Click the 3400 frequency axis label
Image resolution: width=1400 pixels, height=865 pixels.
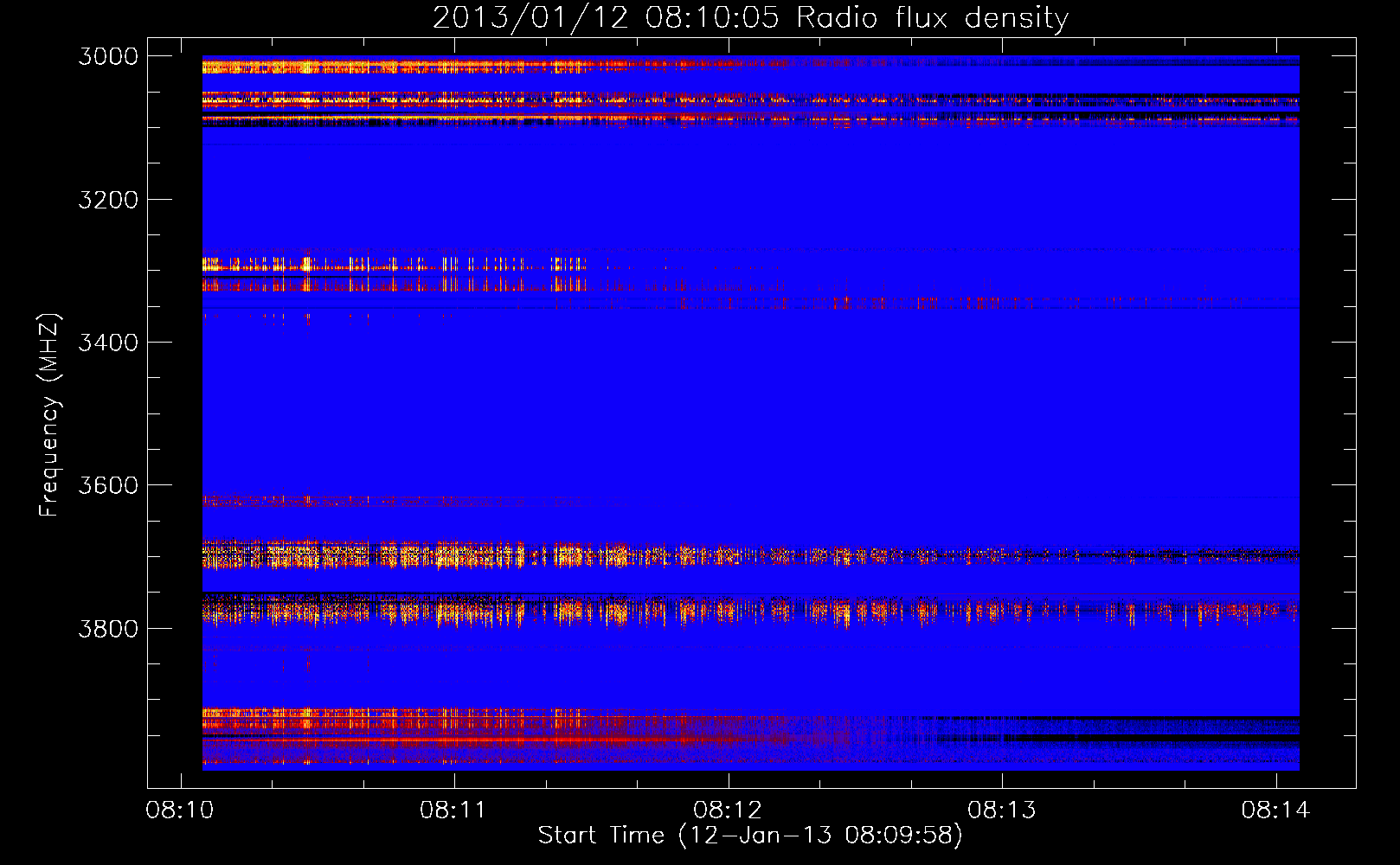click(x=108, y=343)
